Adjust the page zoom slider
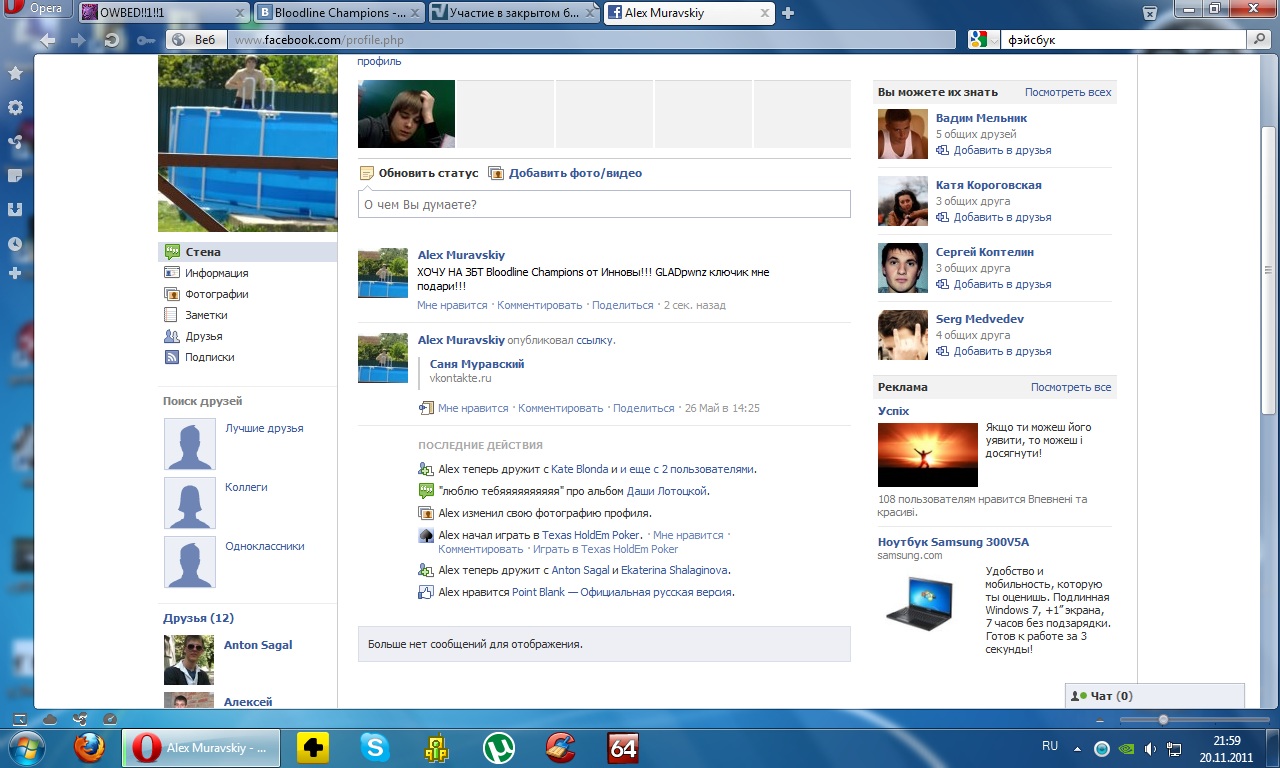 [x=1162, y=720]
